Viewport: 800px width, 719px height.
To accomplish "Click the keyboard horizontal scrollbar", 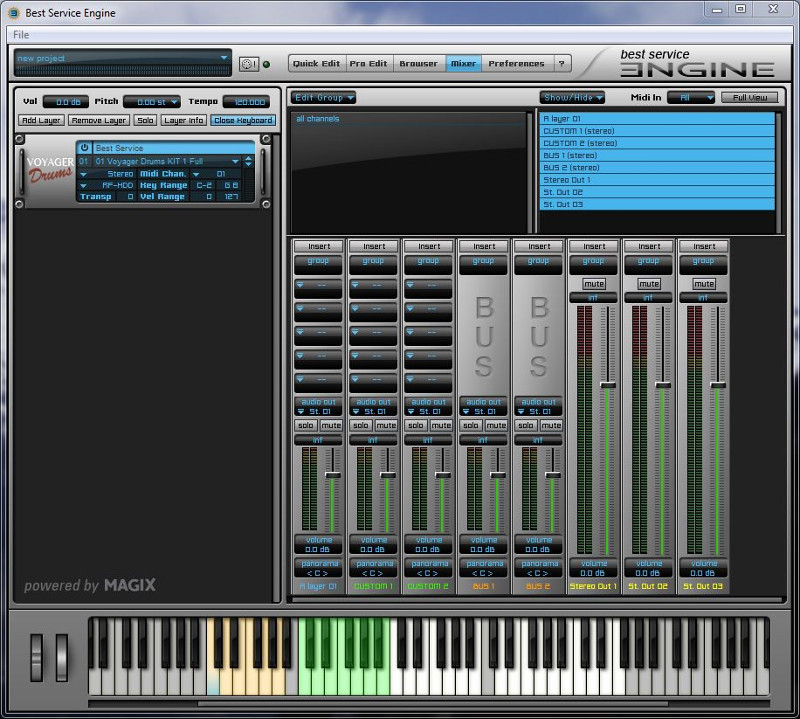I will click(x=433, y=704).
